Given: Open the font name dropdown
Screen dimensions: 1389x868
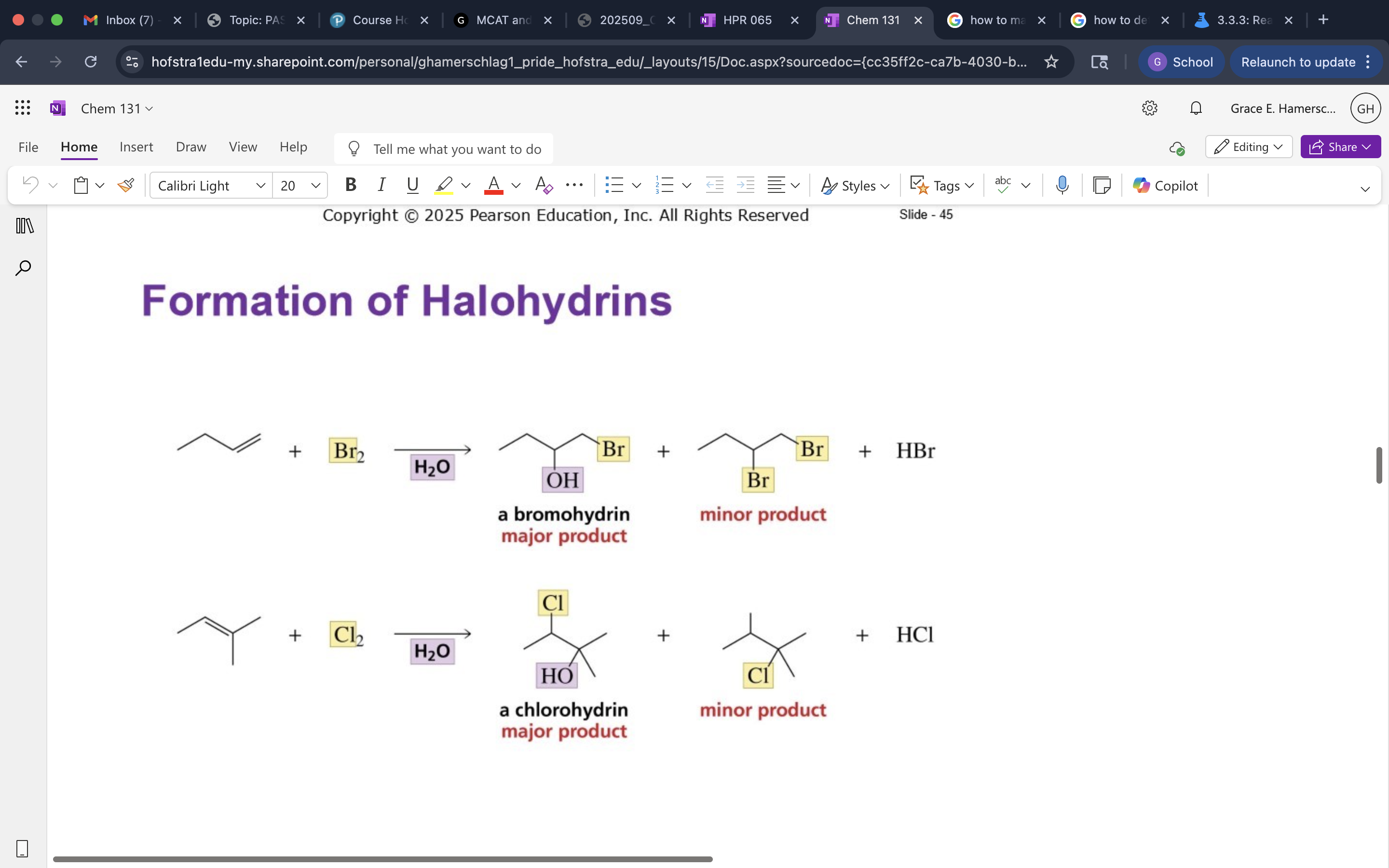Looking at the screenshot, I should (x=211, y=186).
